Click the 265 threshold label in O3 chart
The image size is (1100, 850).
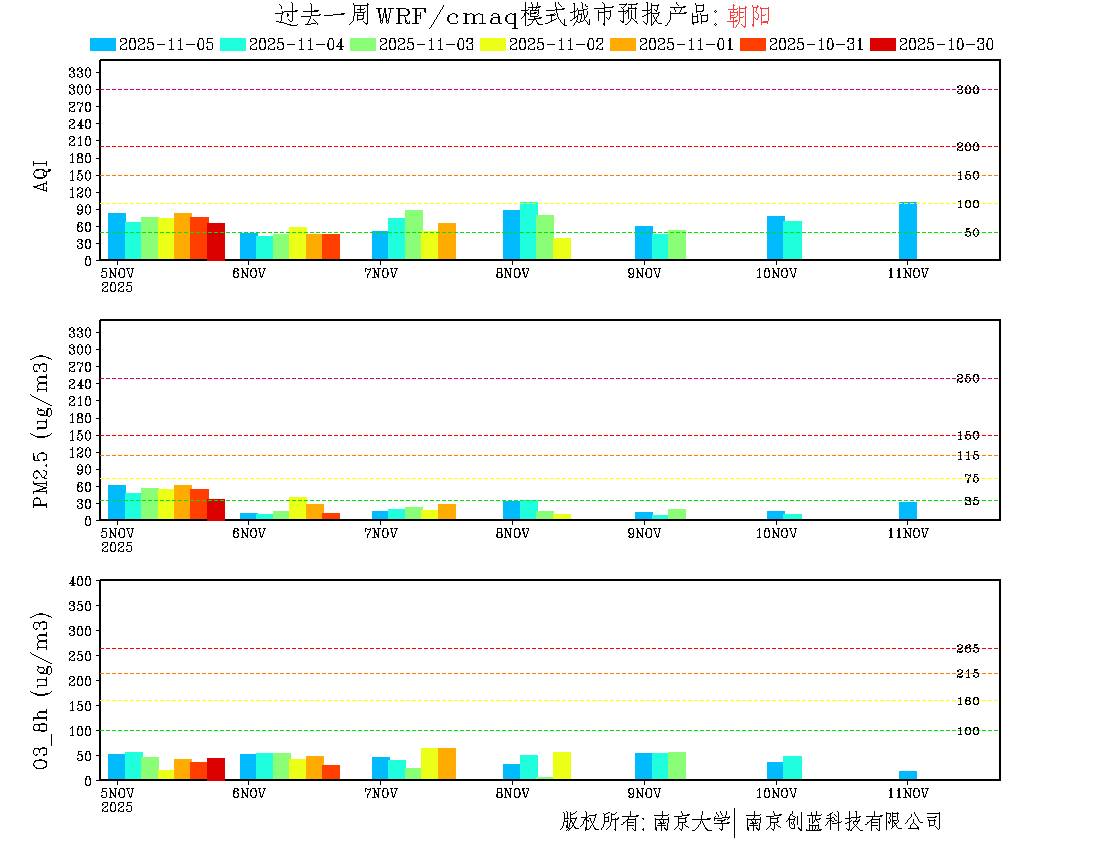pyautogui.click(x=967, y=649)
